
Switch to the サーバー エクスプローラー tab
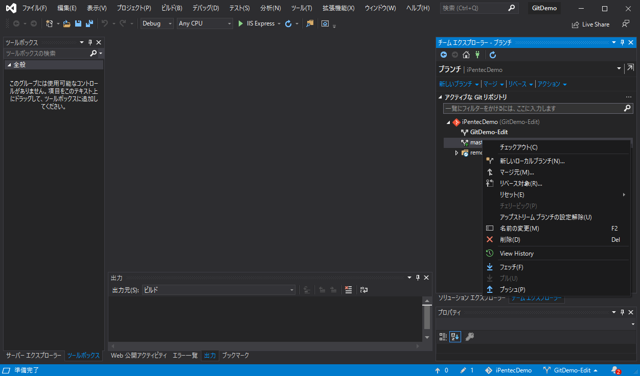33,356
